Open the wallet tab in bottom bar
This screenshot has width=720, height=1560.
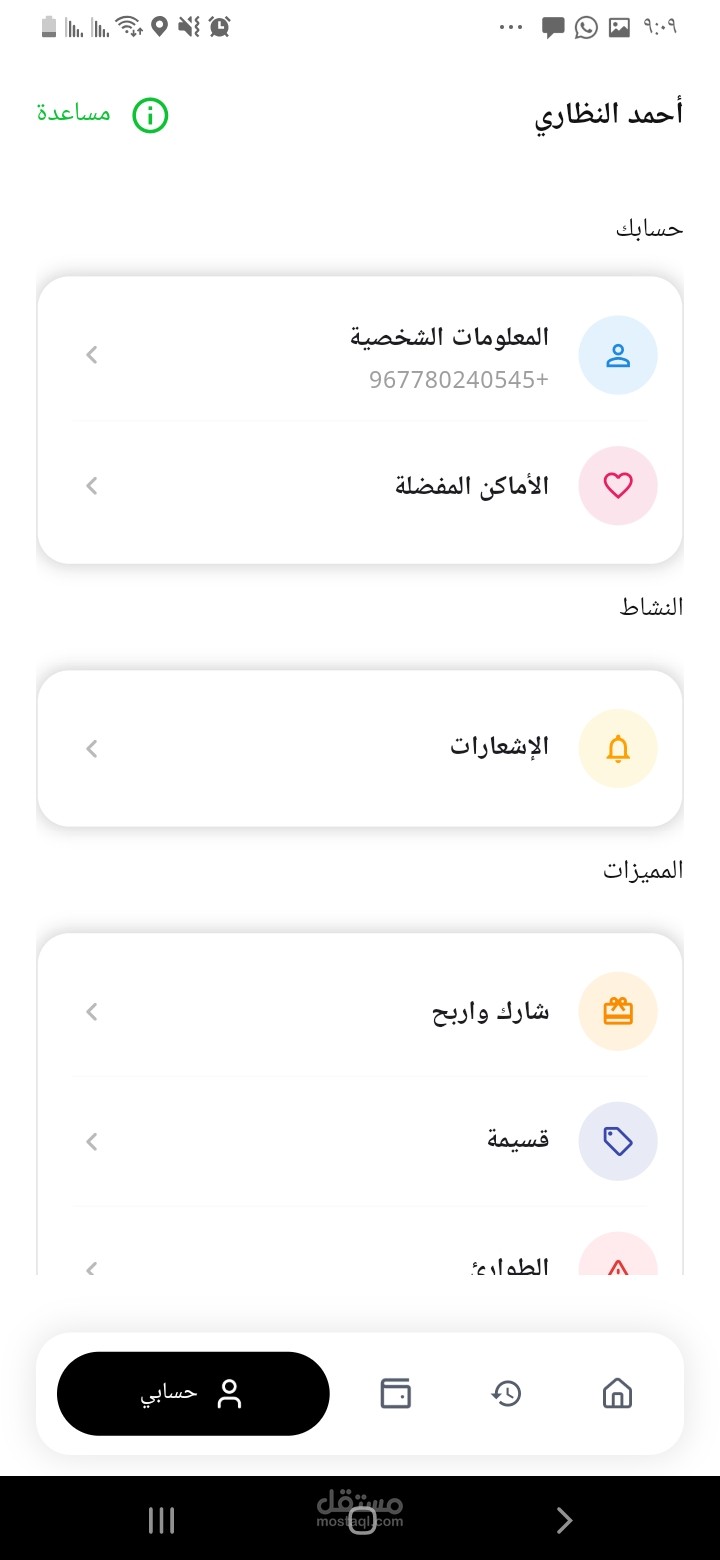pos(395,1393)
